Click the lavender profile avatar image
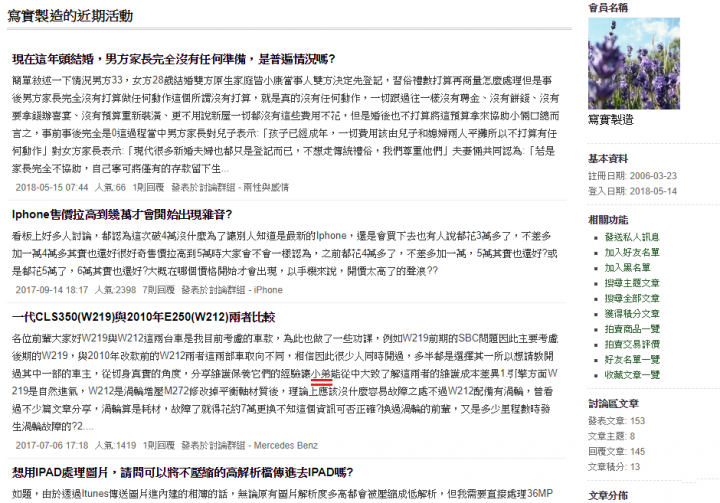The width and height of the screenshot is (720, 503). point(634,63)
